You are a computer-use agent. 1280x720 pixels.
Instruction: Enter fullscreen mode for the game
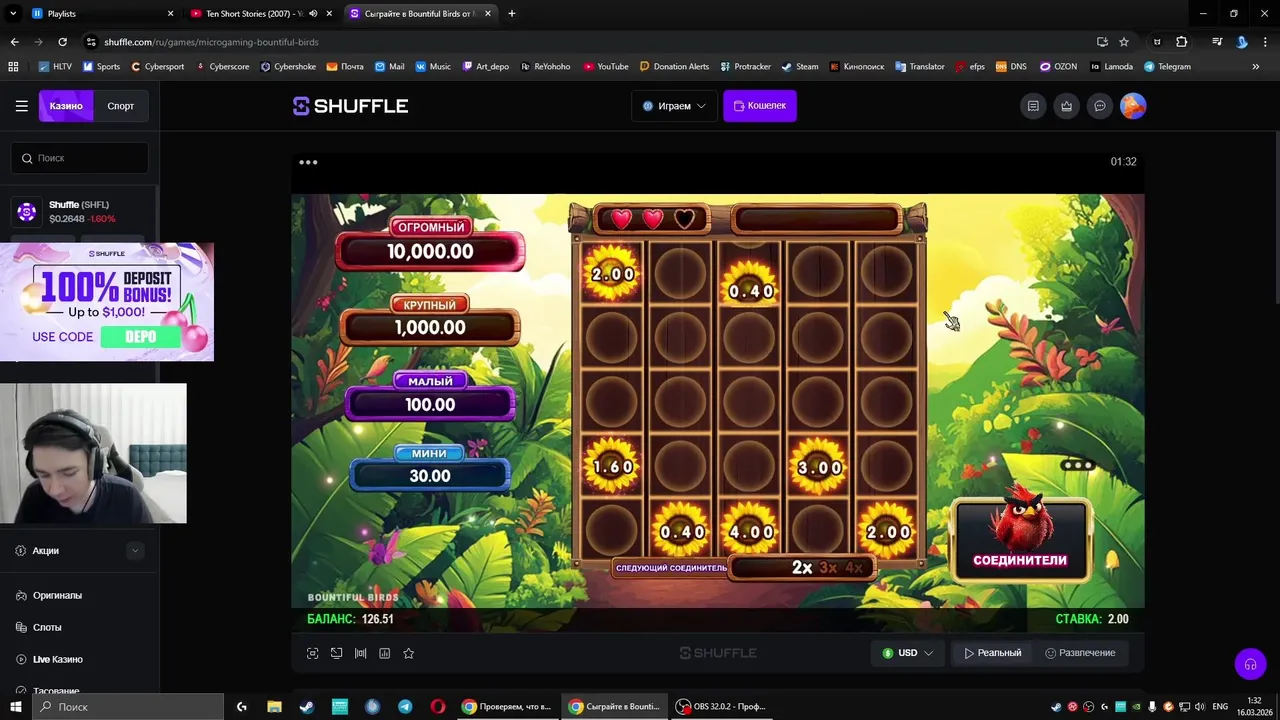(312, 653)
